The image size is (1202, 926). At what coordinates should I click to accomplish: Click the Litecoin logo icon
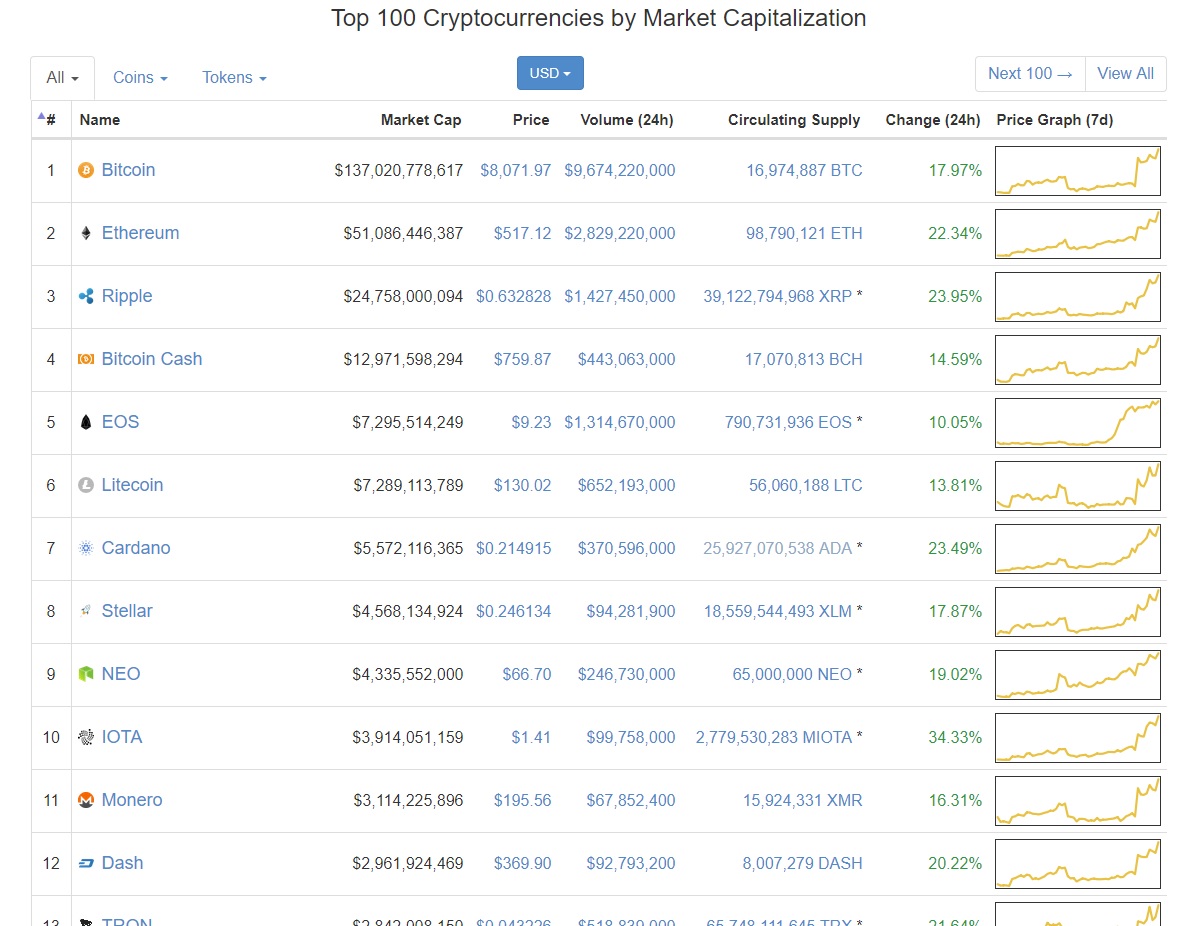click(x=86, y=485)
